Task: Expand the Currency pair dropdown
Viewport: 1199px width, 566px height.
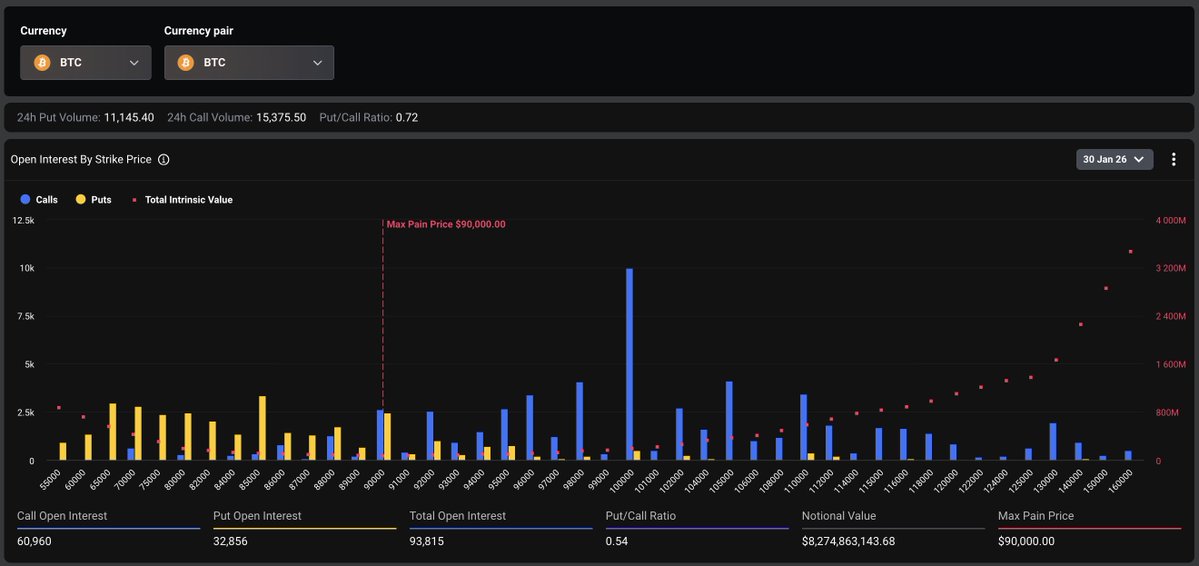Action: [317, 62]
